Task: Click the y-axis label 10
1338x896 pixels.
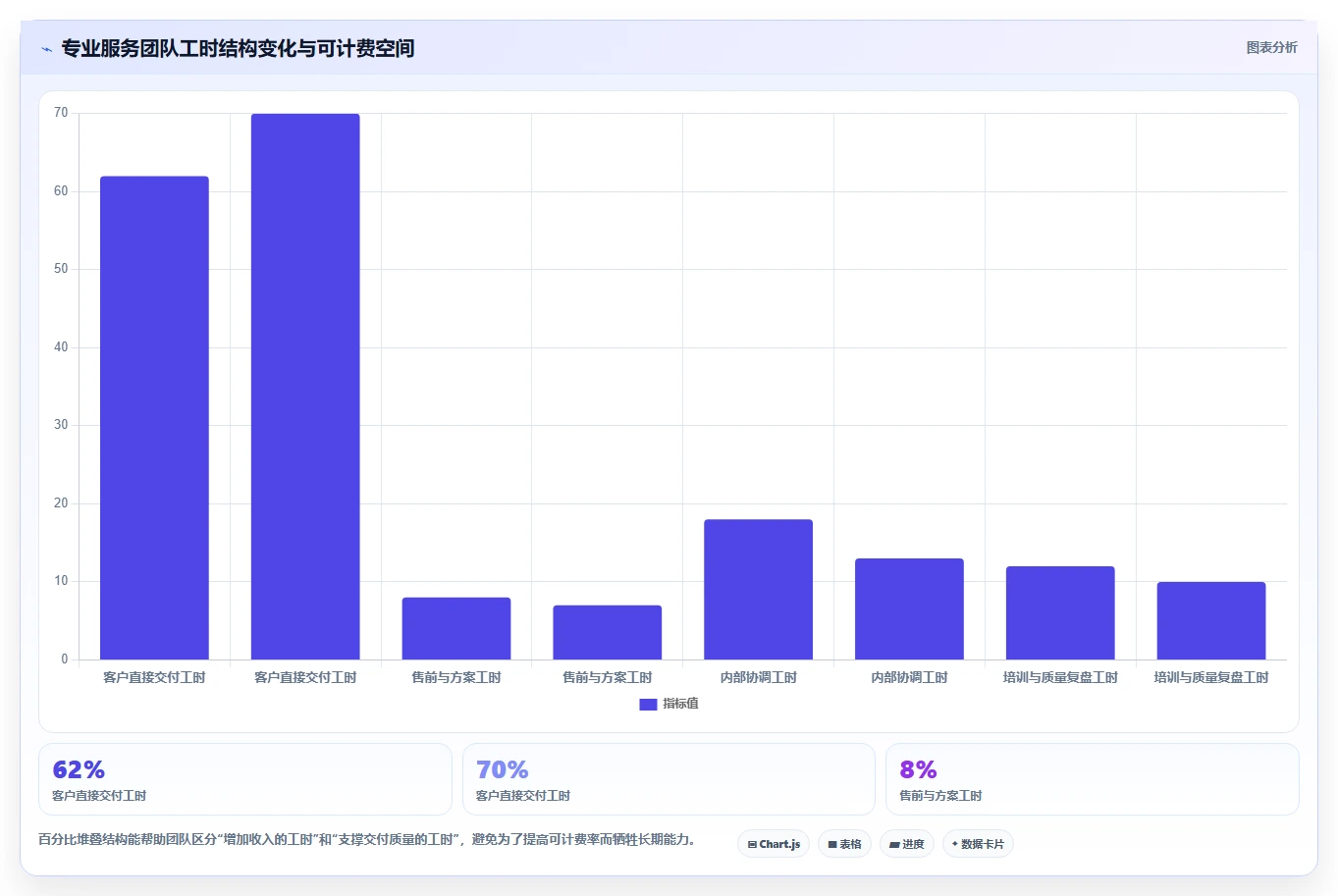Action: [61, 581]
